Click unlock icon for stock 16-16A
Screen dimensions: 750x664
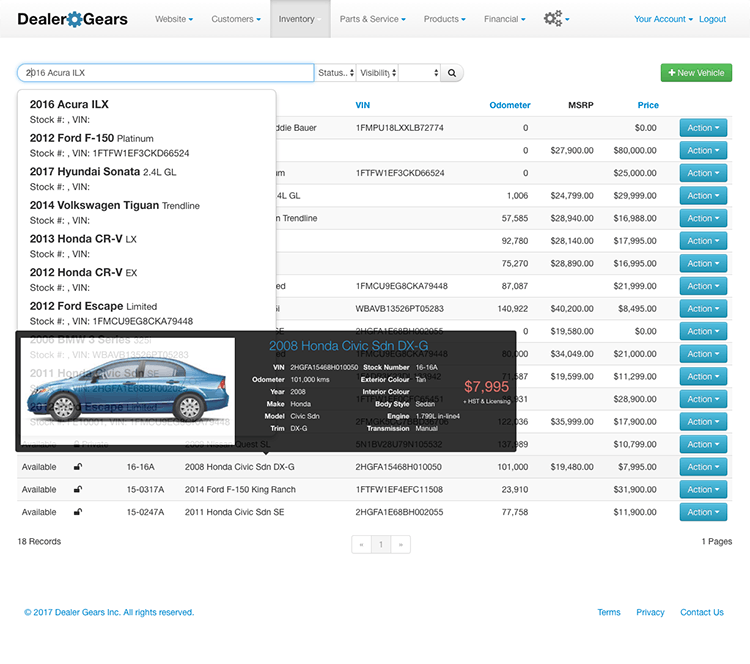[78, 467]
